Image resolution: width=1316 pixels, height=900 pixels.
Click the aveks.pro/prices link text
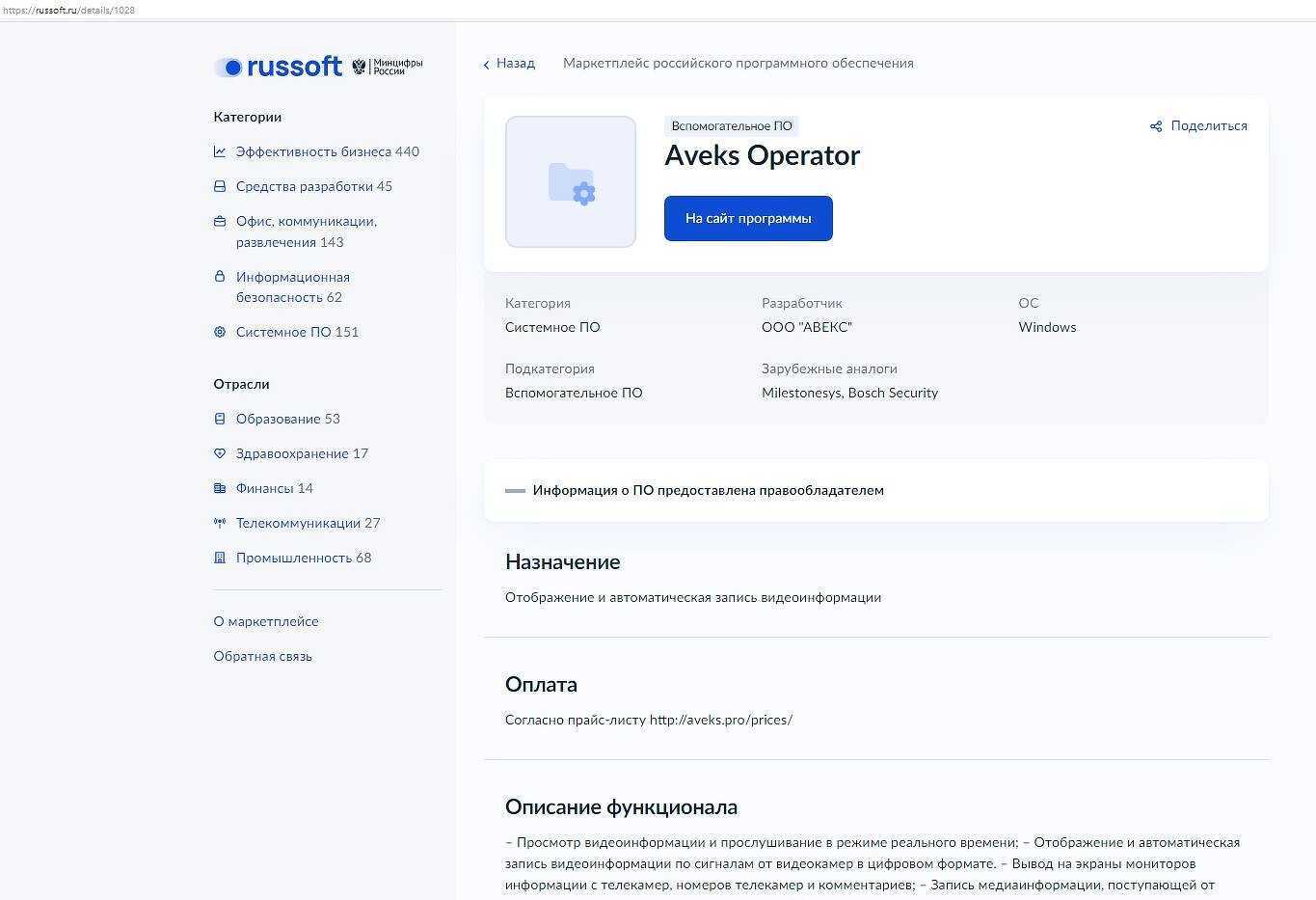[720, 720]
